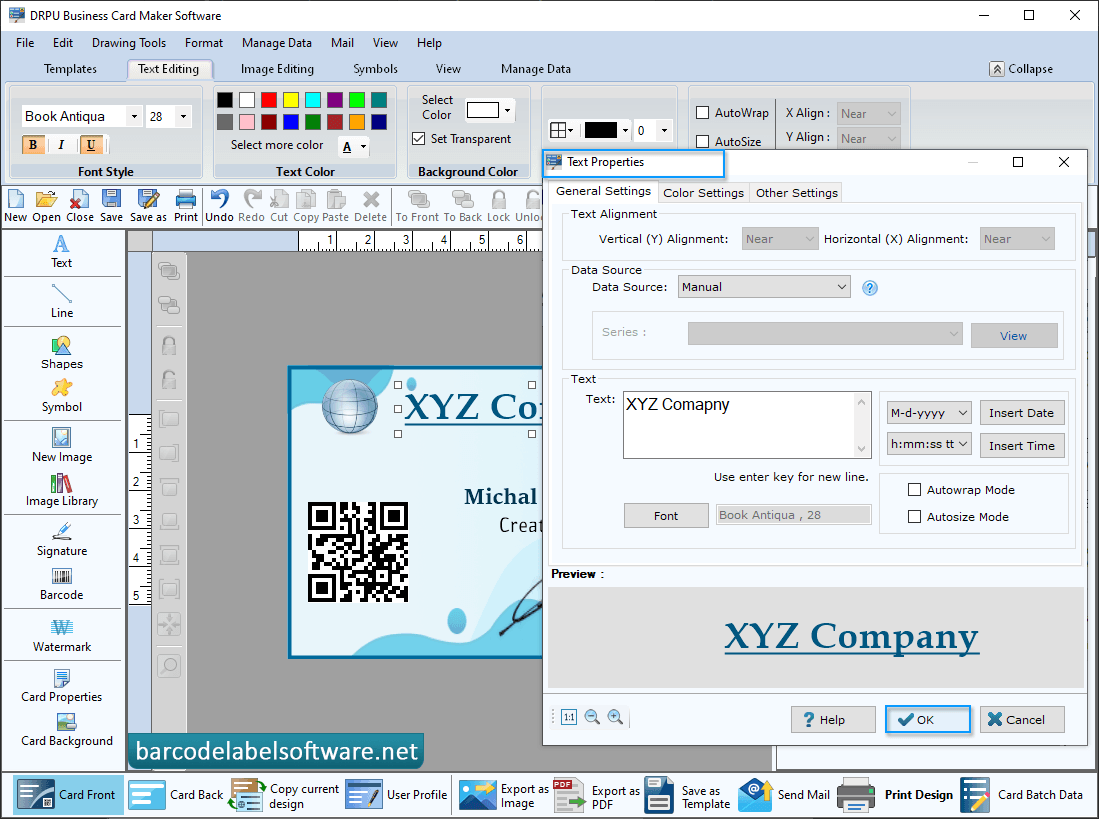
Task: Click the New document icon
Action: pyautogui.click(x=15, y=206)
